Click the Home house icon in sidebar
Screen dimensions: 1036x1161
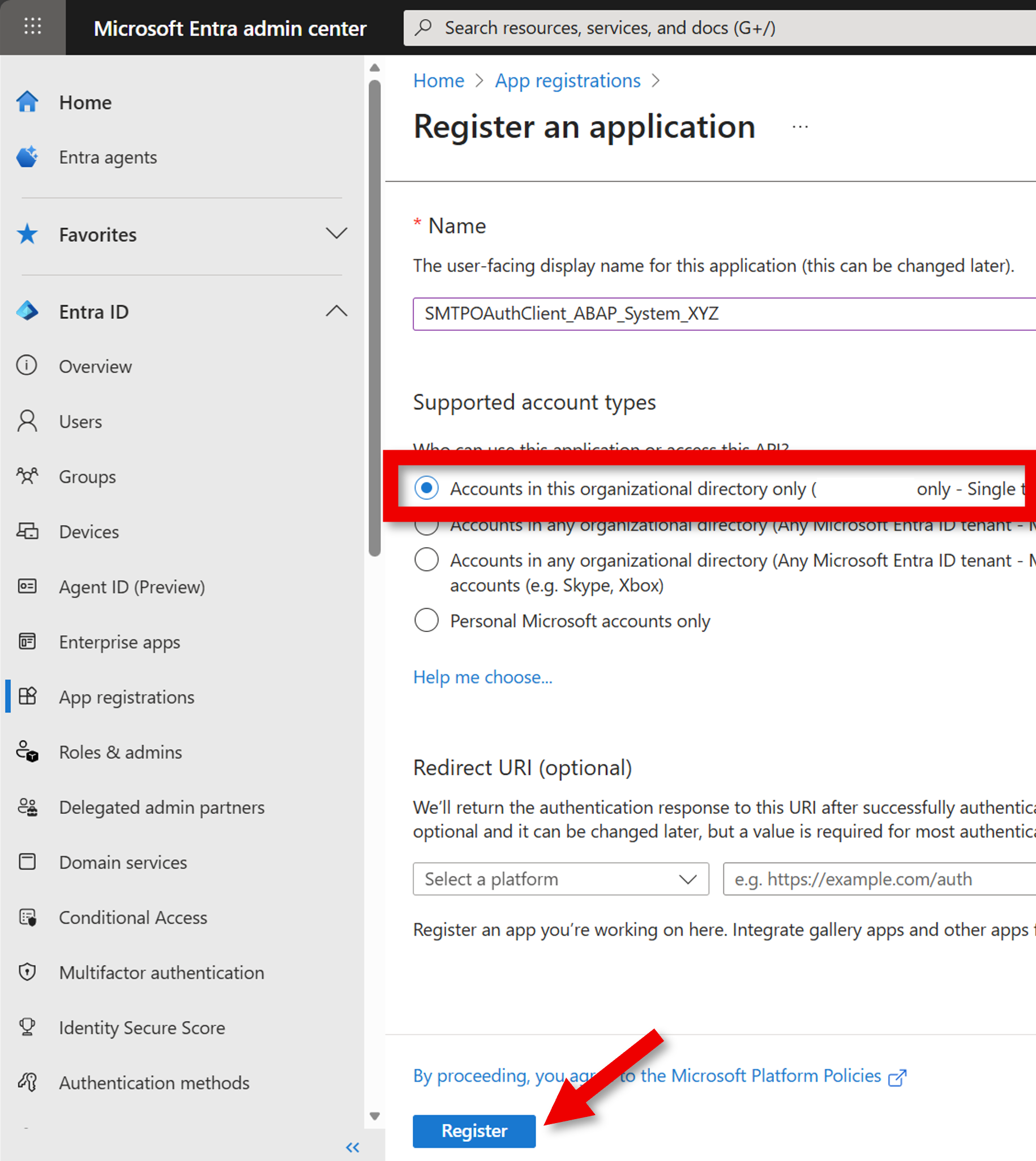[x=27, y=102]
